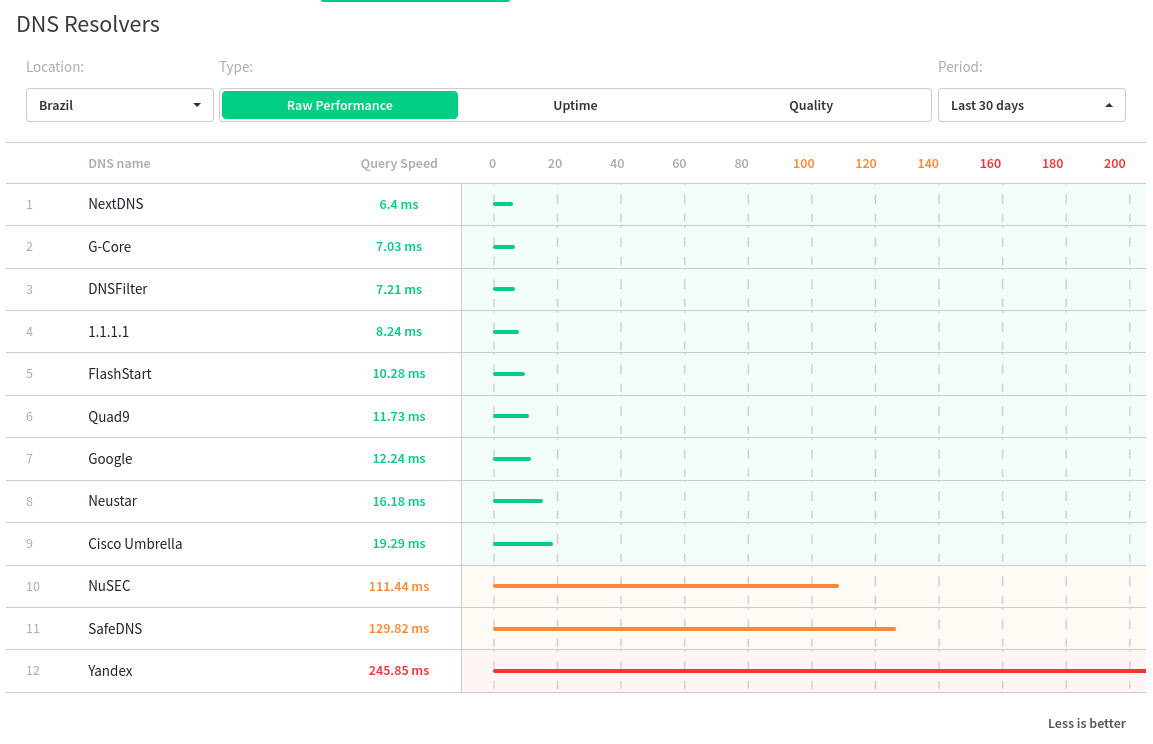Click the 129.82 ms query speed value
Screen dimensions: 1153x744
[x=399, y=629]
